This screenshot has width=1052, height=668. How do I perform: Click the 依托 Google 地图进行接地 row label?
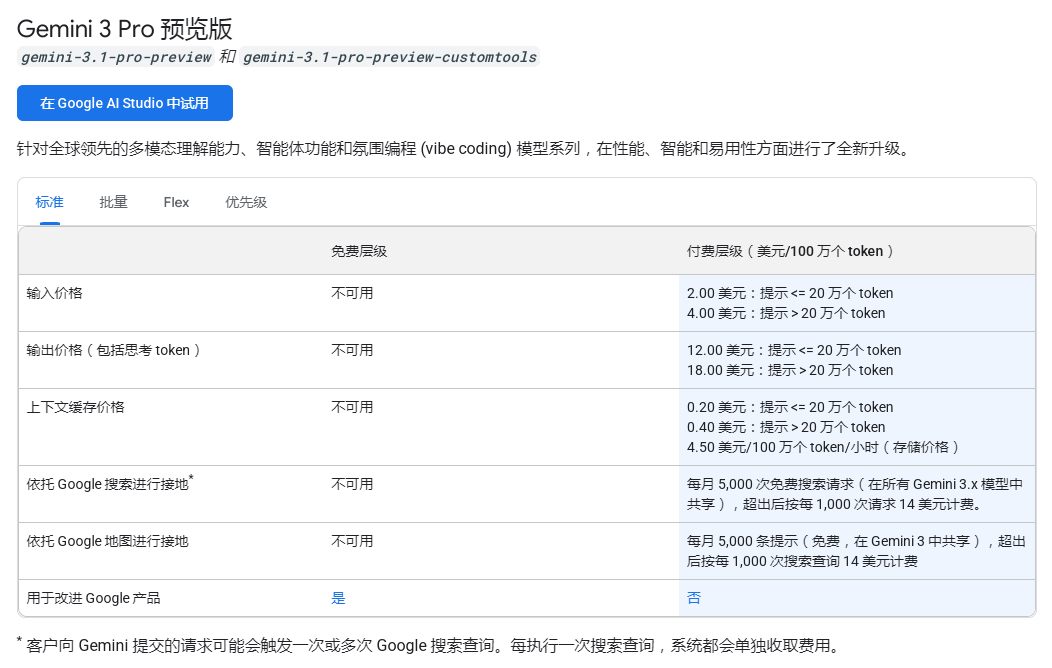tap(107, 541)
